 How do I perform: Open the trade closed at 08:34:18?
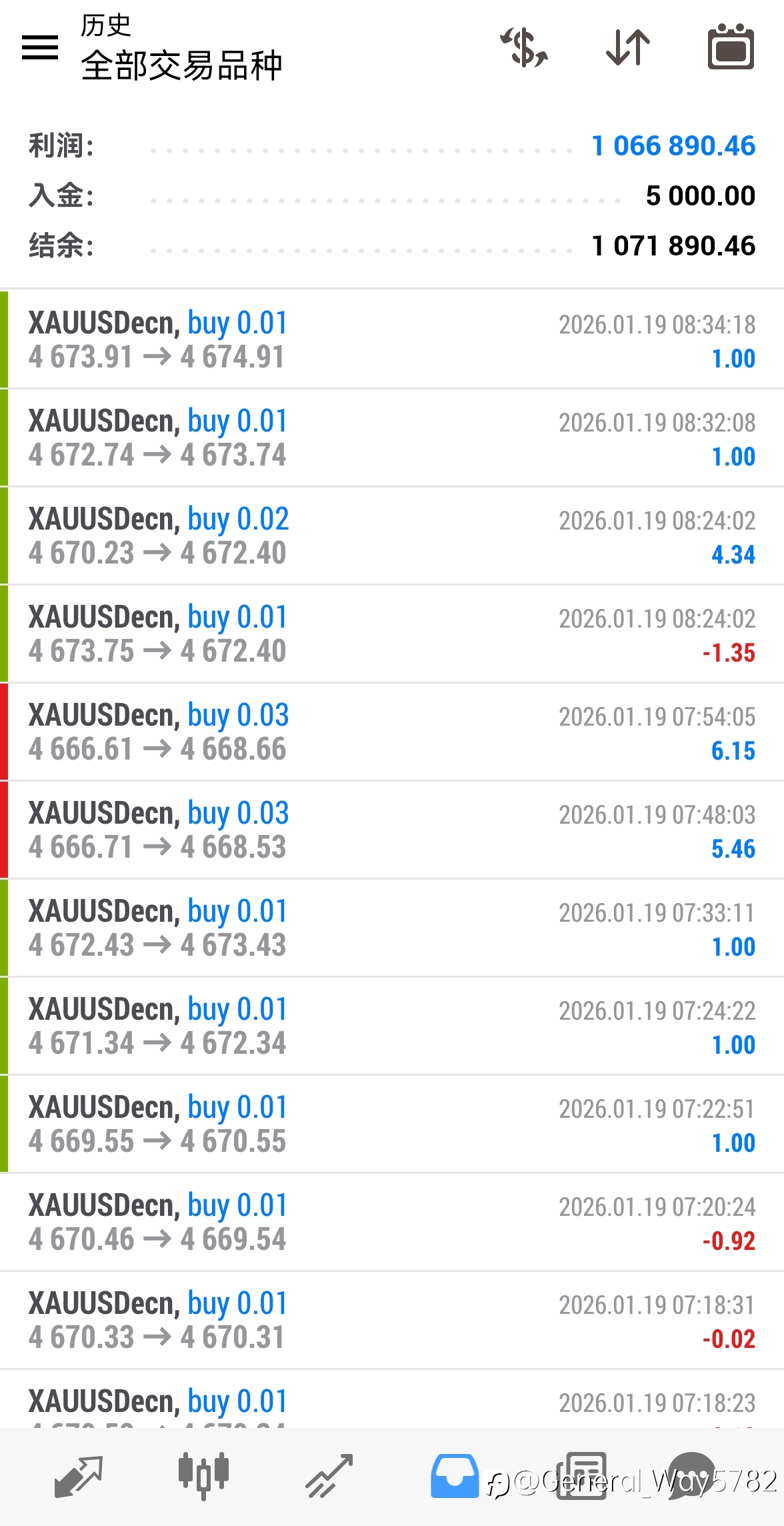pos(392,340)
